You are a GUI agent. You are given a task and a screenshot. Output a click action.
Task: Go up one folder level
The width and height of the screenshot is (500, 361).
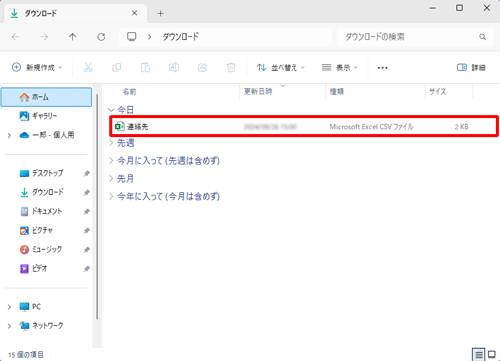click(72, 37)
